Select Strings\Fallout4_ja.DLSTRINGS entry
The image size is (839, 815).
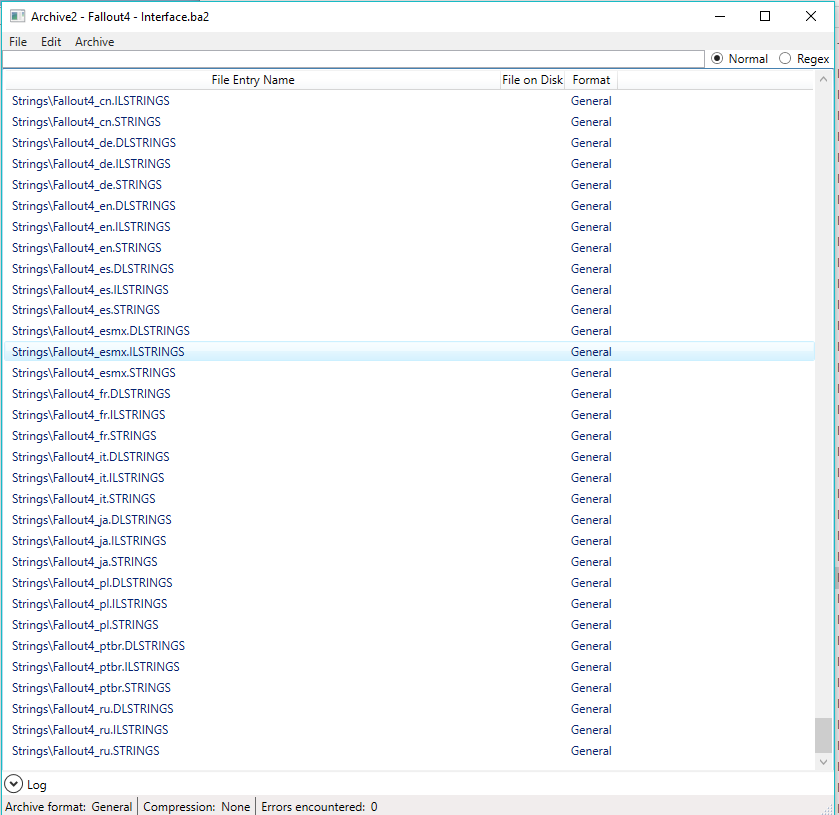coord(409,520)
